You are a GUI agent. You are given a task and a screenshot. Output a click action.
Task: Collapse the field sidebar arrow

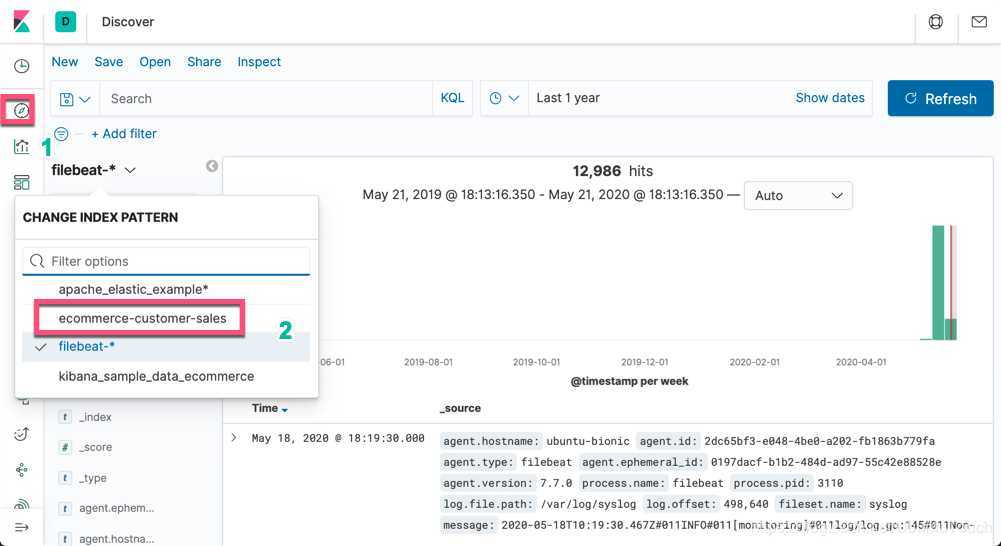point(212,166)
